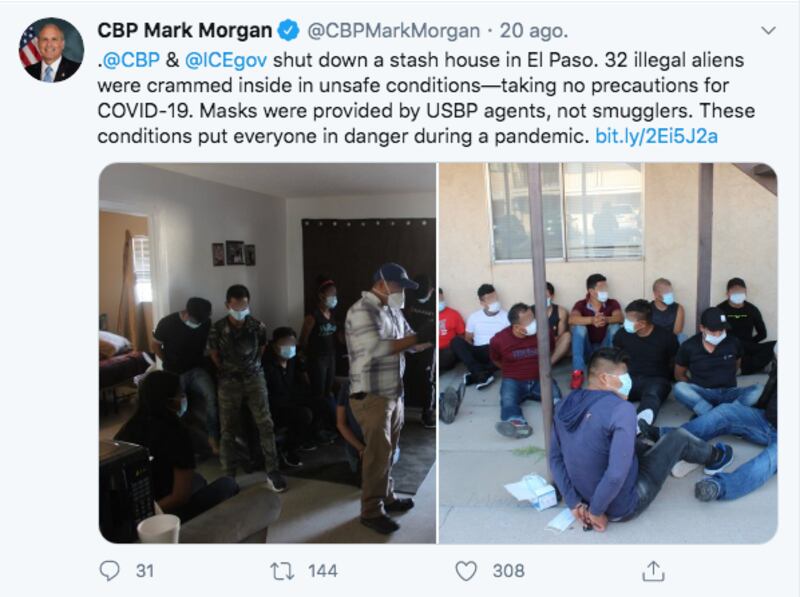This screenshot has height=597, width=800.
Task: Click the blue verified badge icon
Action: (288, 31)
